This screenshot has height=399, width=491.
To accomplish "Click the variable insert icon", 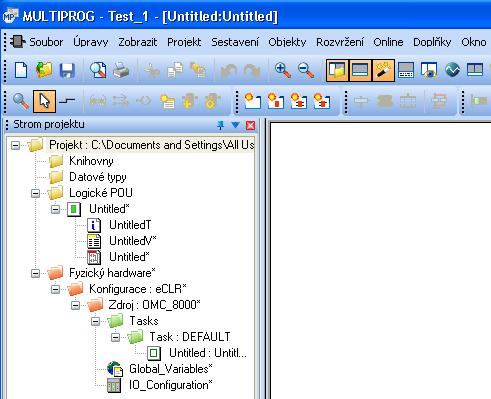I will [x=98, y=101].
